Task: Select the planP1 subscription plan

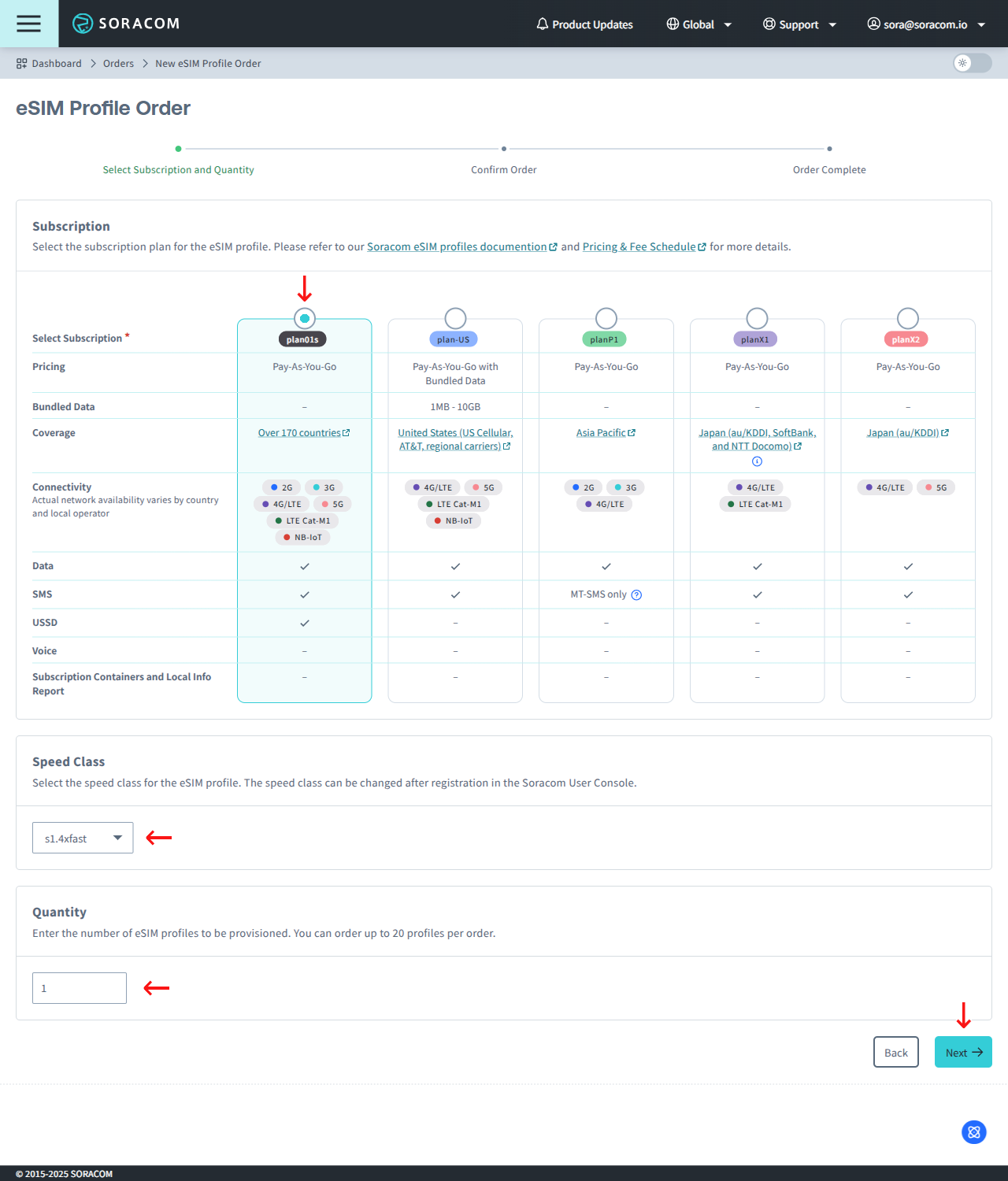Action: click(606, 318)
